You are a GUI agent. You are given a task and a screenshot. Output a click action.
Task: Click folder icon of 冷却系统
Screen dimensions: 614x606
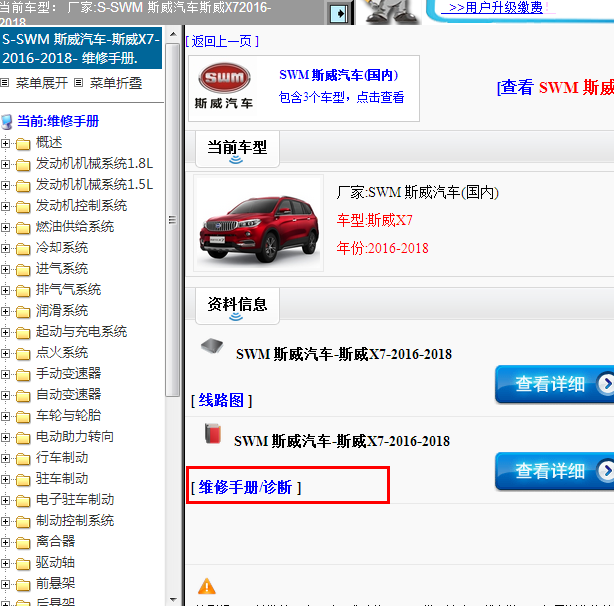point(23,249)
